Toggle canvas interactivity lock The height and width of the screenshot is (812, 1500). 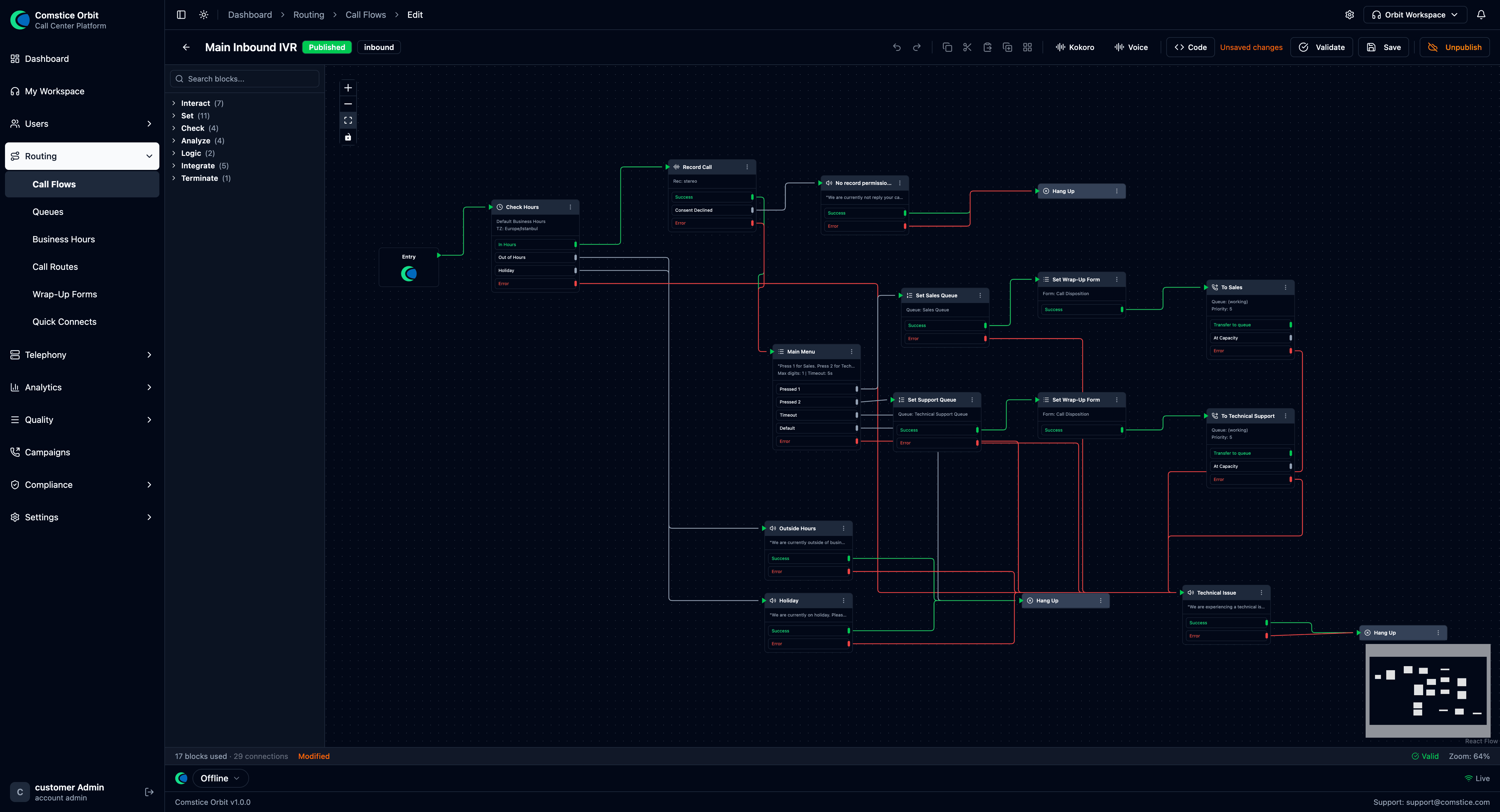[348, 137]
